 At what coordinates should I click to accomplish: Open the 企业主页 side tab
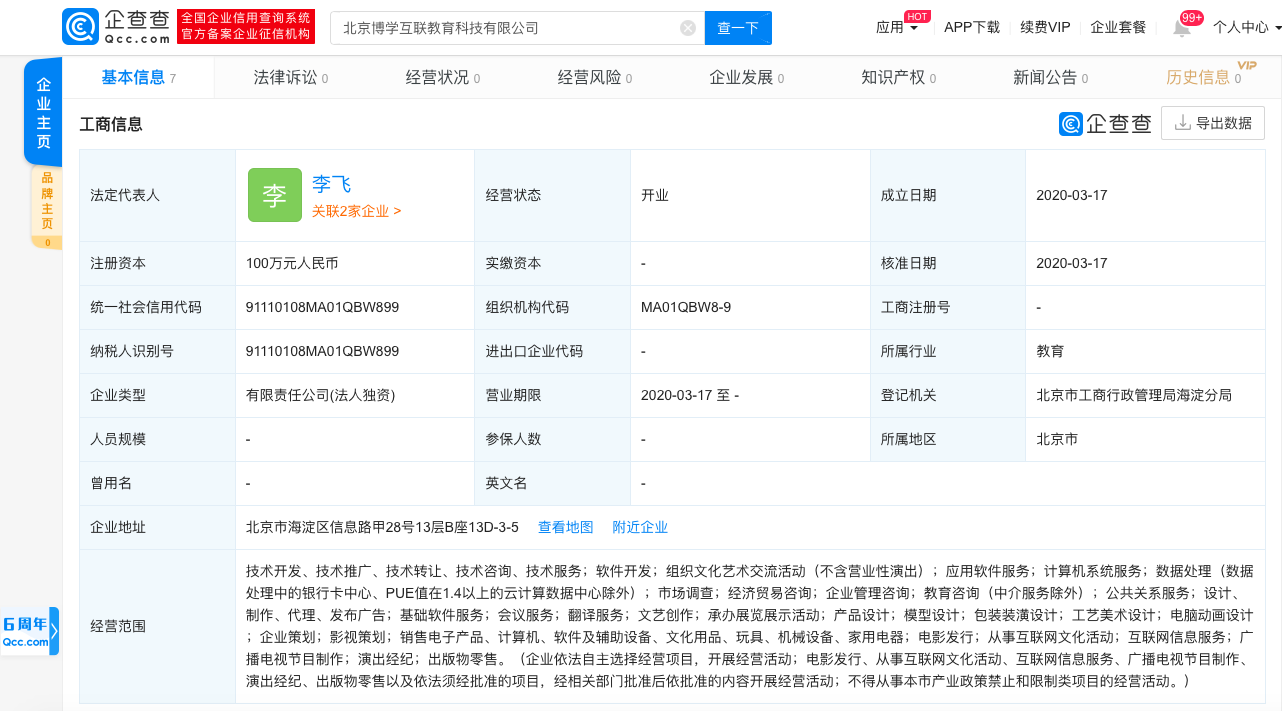click(43, 112)
